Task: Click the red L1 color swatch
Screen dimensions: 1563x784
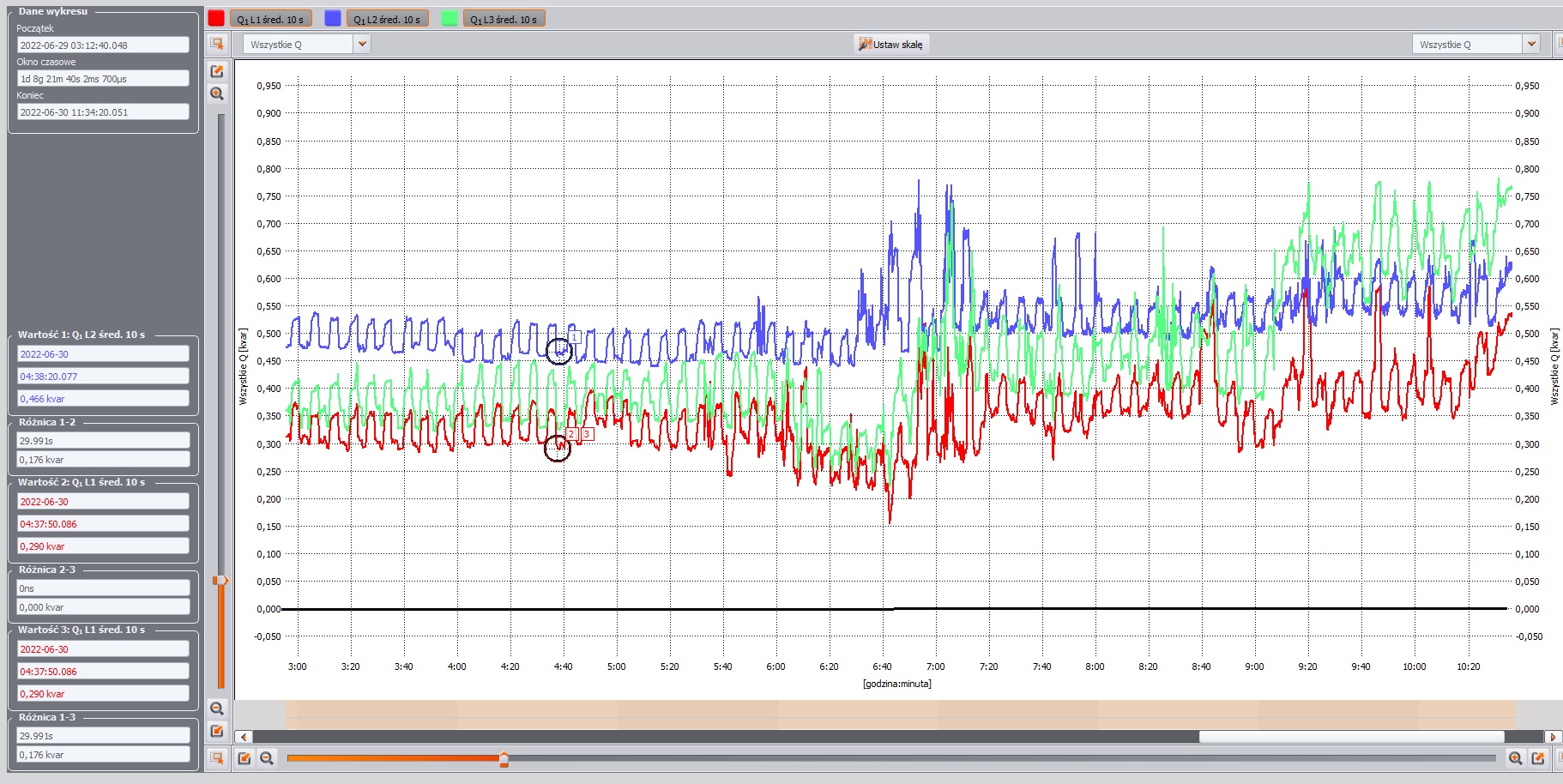Action: click(216, 19)
